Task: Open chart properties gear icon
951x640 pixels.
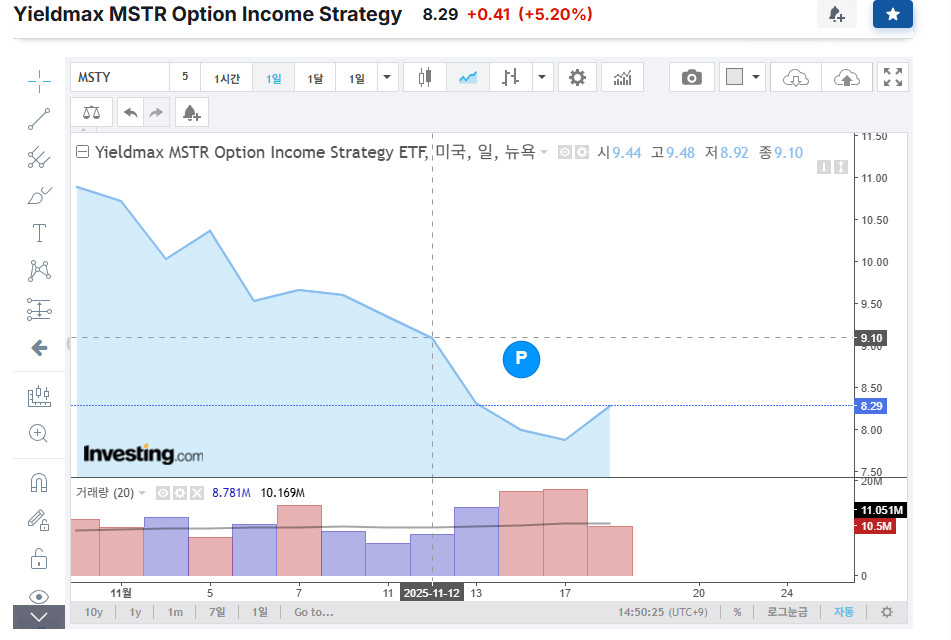Action: point(577,78)
